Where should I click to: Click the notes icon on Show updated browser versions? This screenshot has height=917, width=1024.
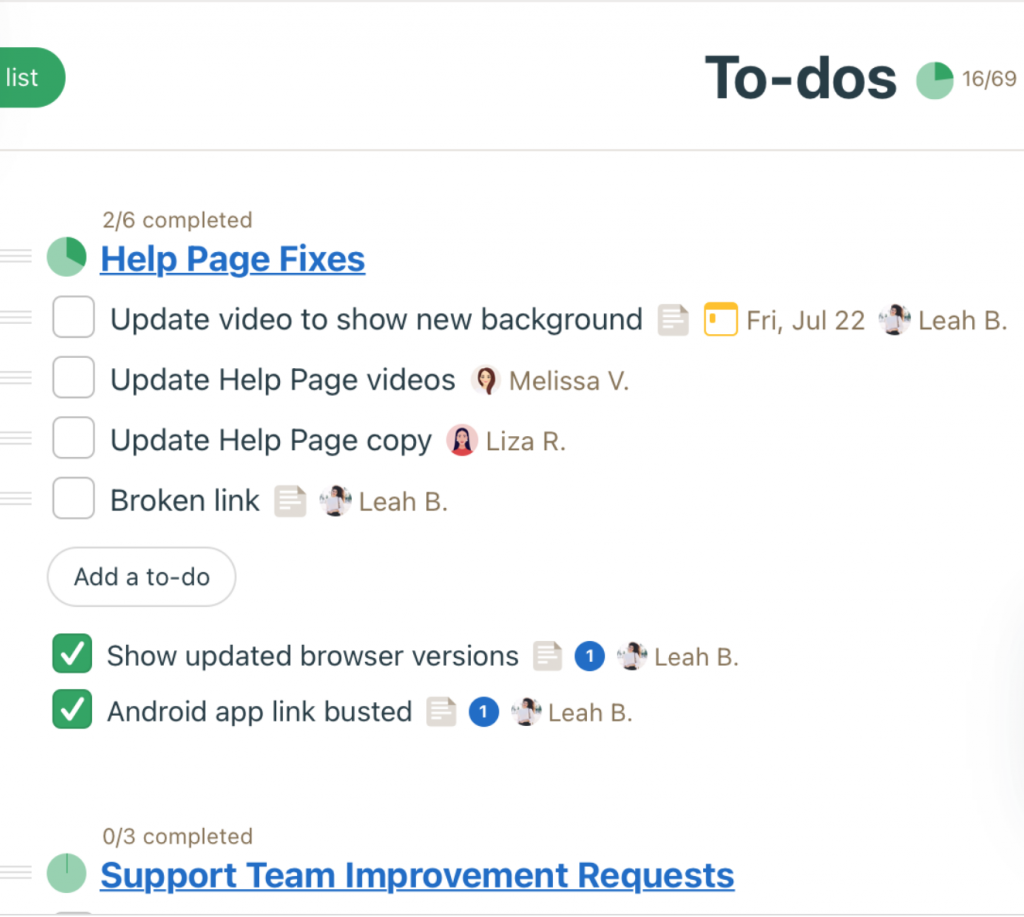coord(547,656)
